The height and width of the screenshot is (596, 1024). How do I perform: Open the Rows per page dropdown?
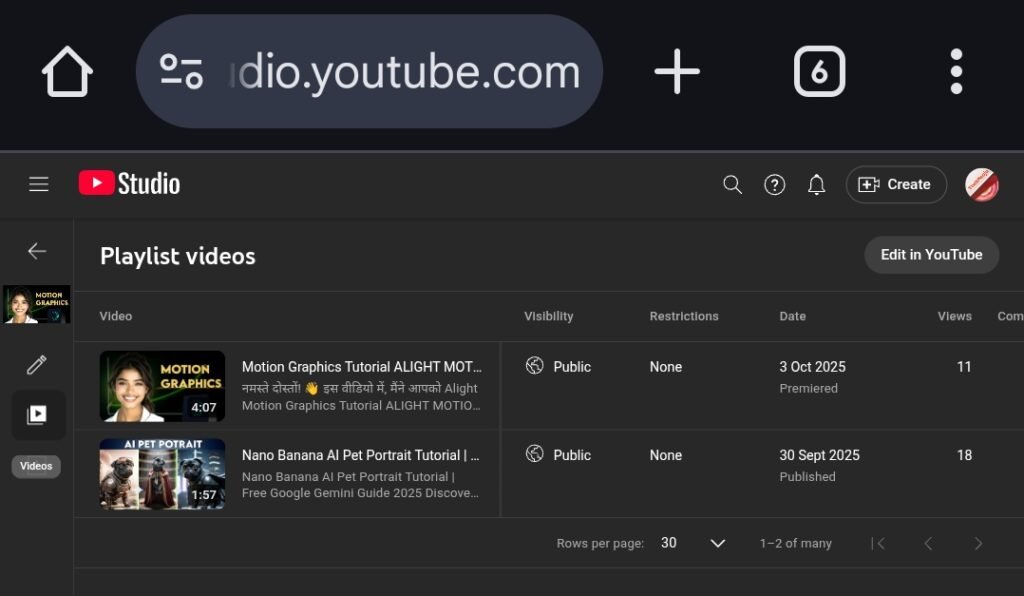(716, 542)
